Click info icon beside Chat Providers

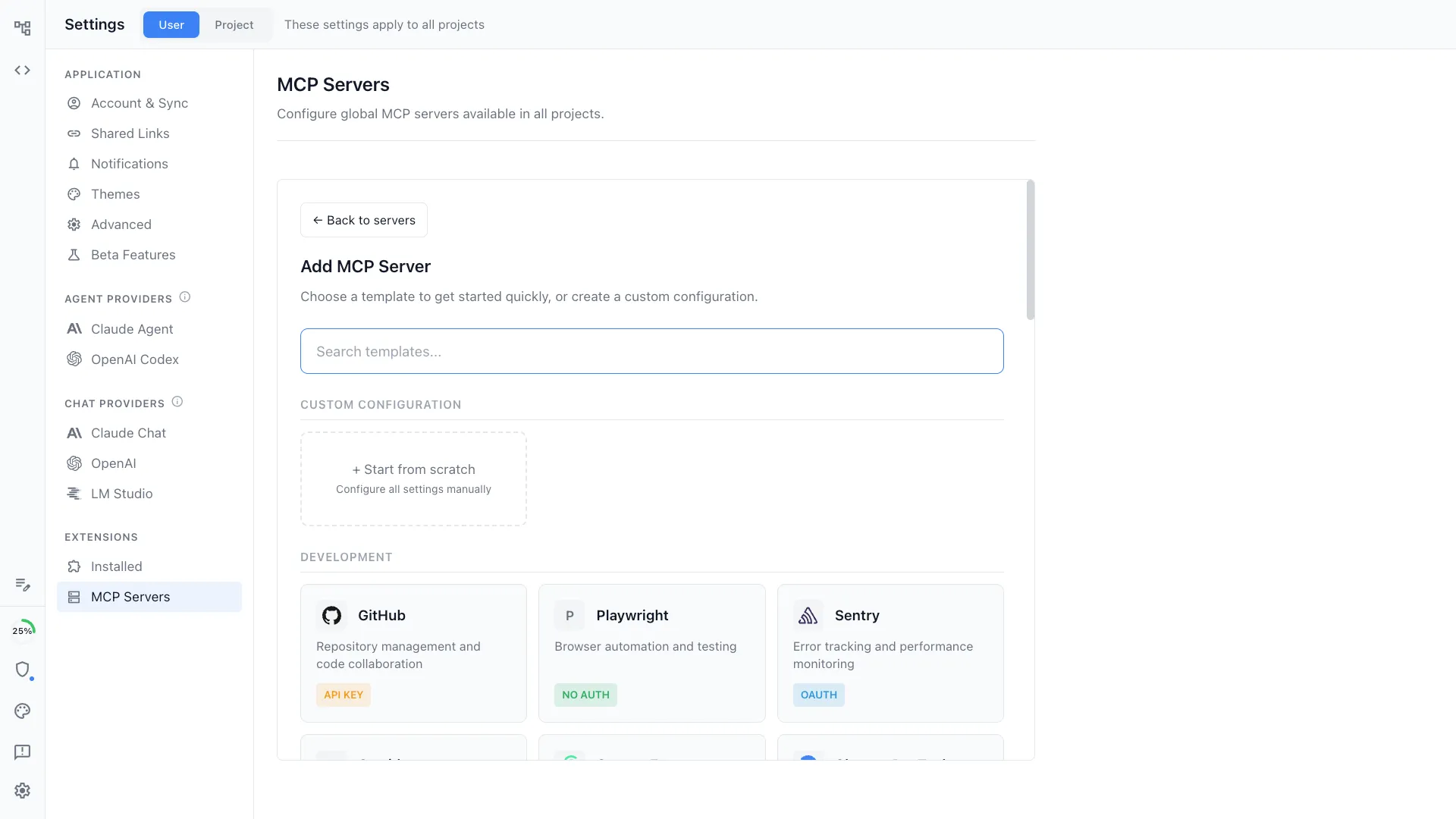click(x=177, y=402)
